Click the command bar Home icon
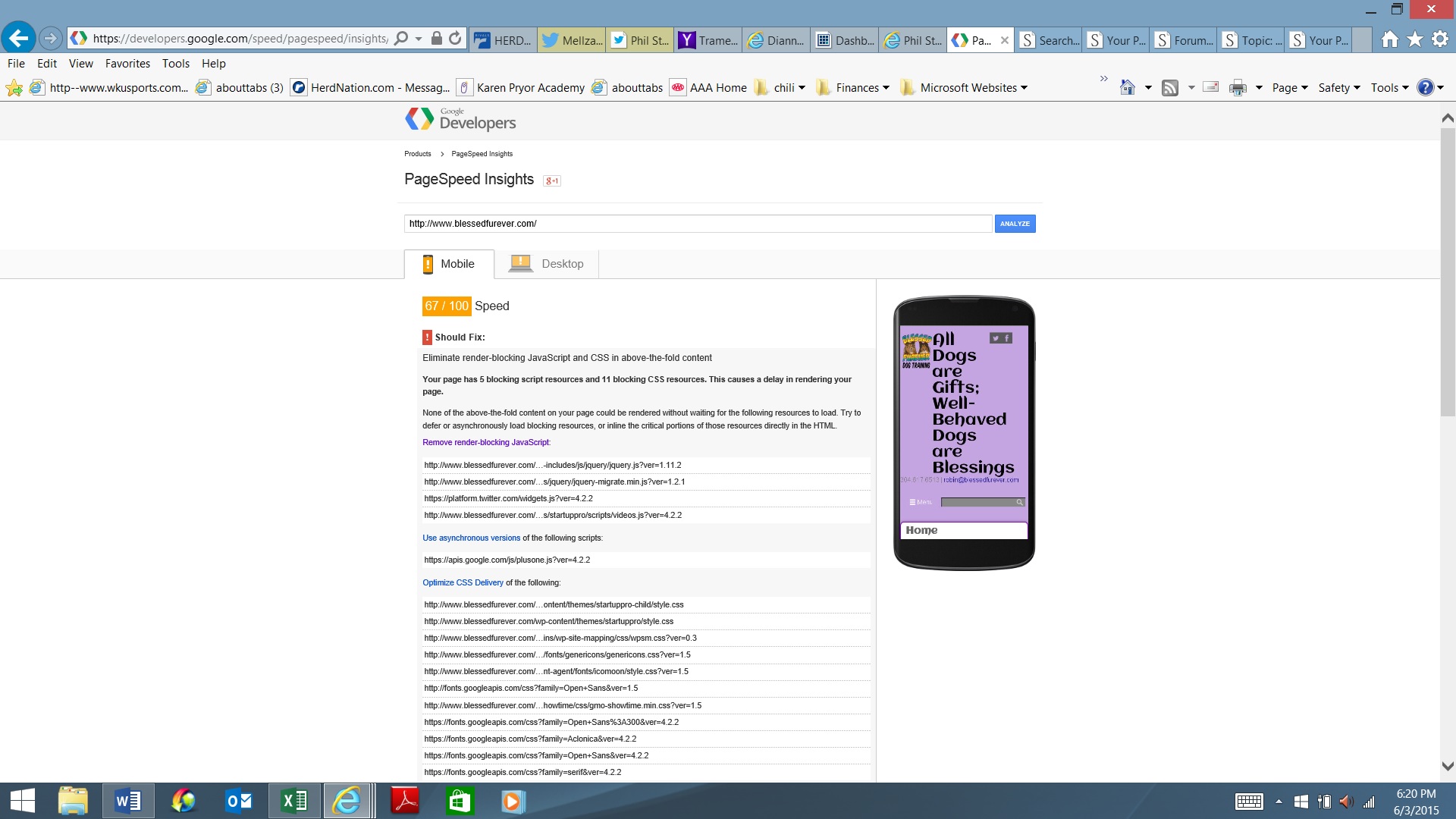Viewport: 1456px width, 819px height. click(1128, 88)
